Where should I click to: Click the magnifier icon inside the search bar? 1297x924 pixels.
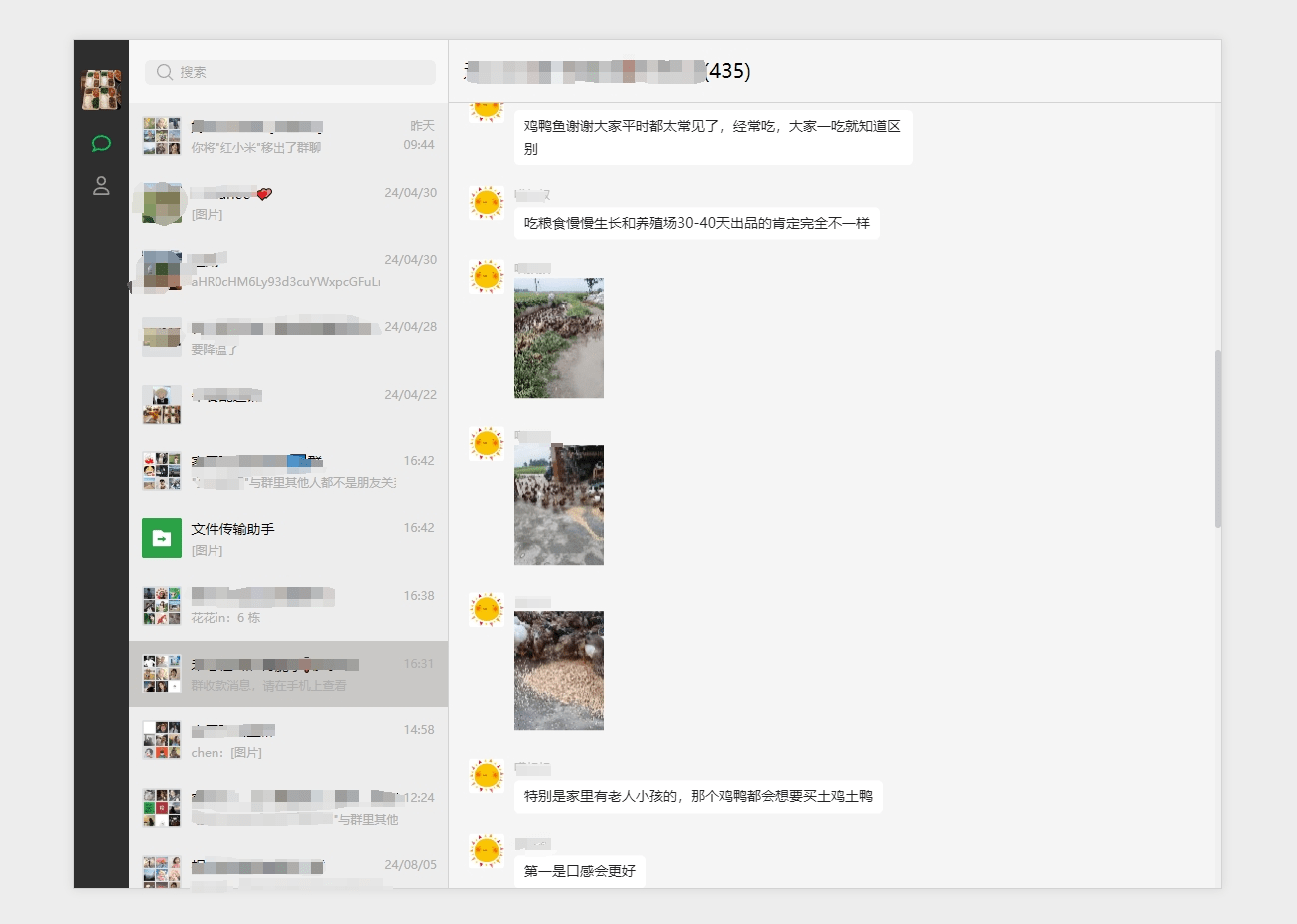point(164,72)
